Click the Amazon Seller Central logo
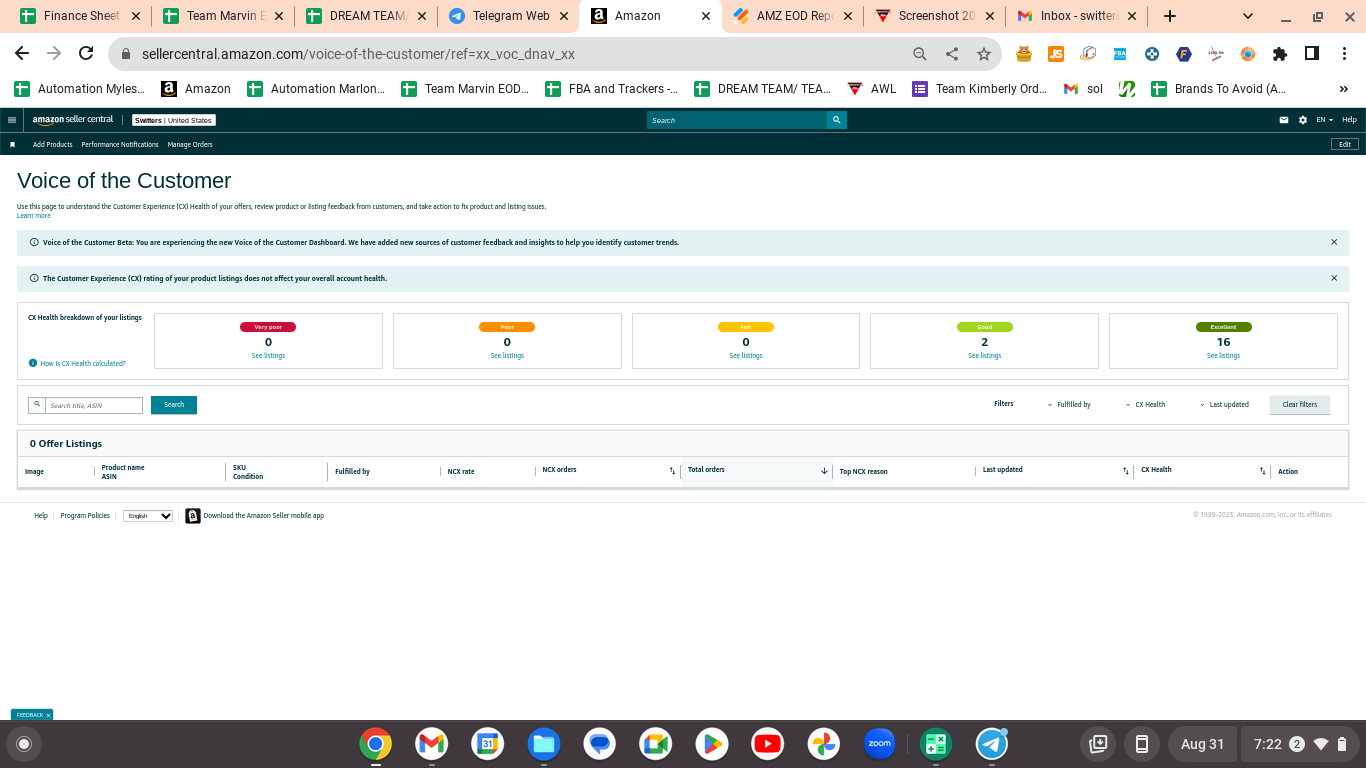The width and height of the screenshot is (1366, 768). pyautogui.click(x=73, y=120)
